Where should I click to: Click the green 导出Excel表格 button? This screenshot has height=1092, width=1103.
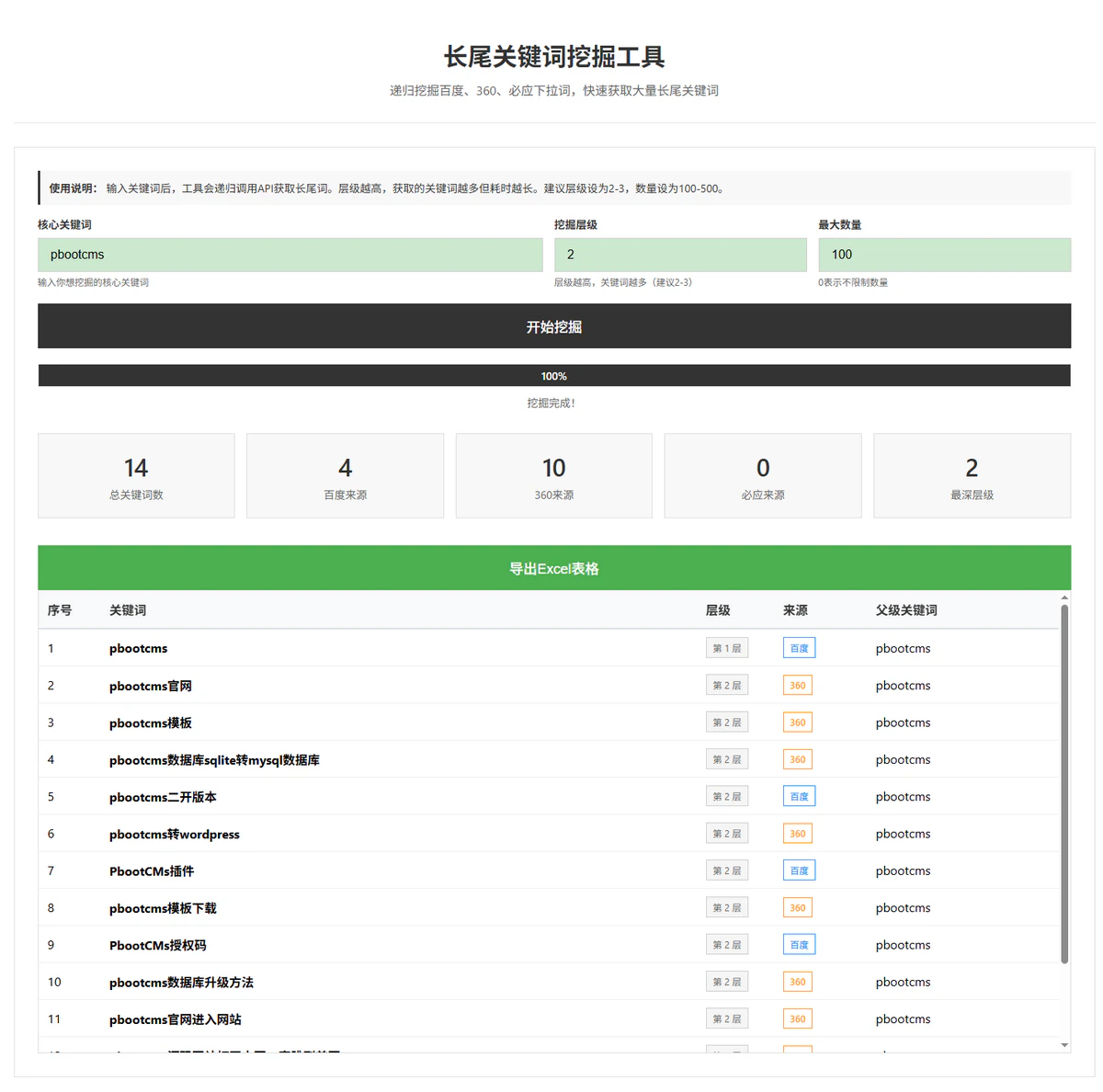(553, 568)
